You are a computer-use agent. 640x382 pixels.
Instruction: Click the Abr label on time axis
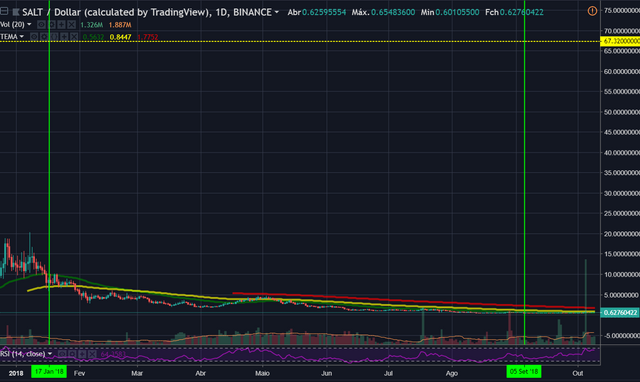pos(200,373)
